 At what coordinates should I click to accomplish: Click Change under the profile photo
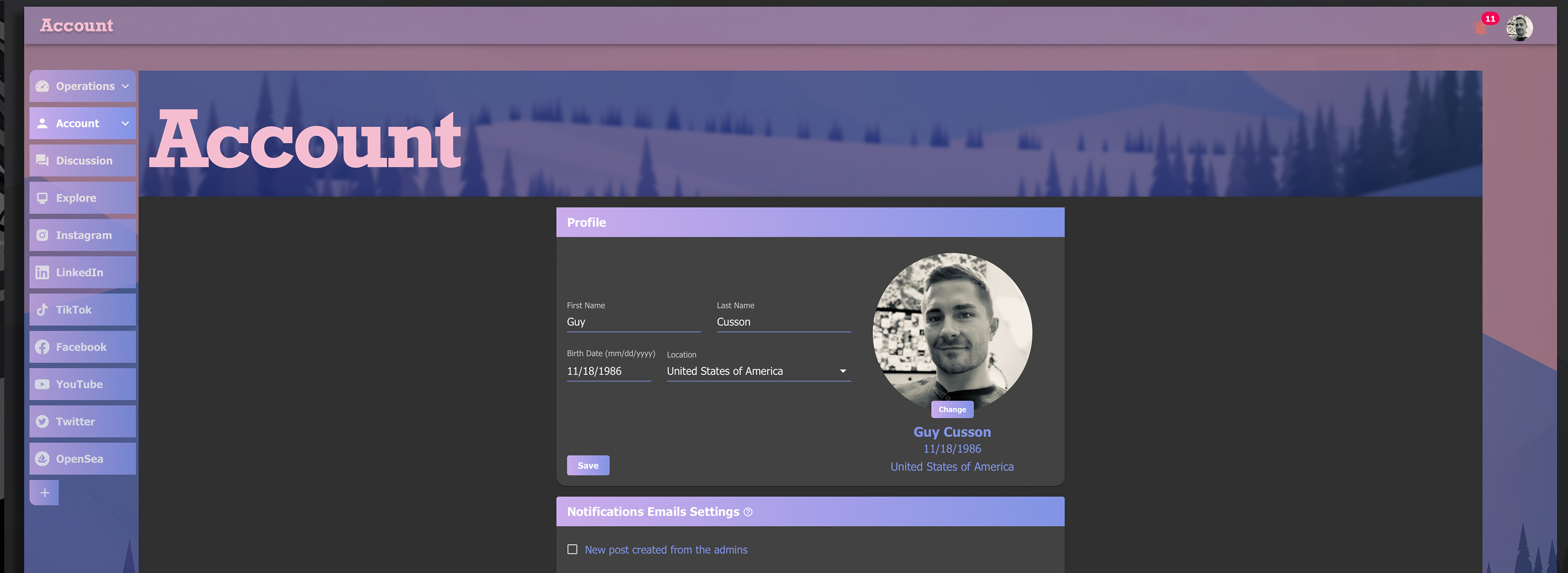point(951,409)
